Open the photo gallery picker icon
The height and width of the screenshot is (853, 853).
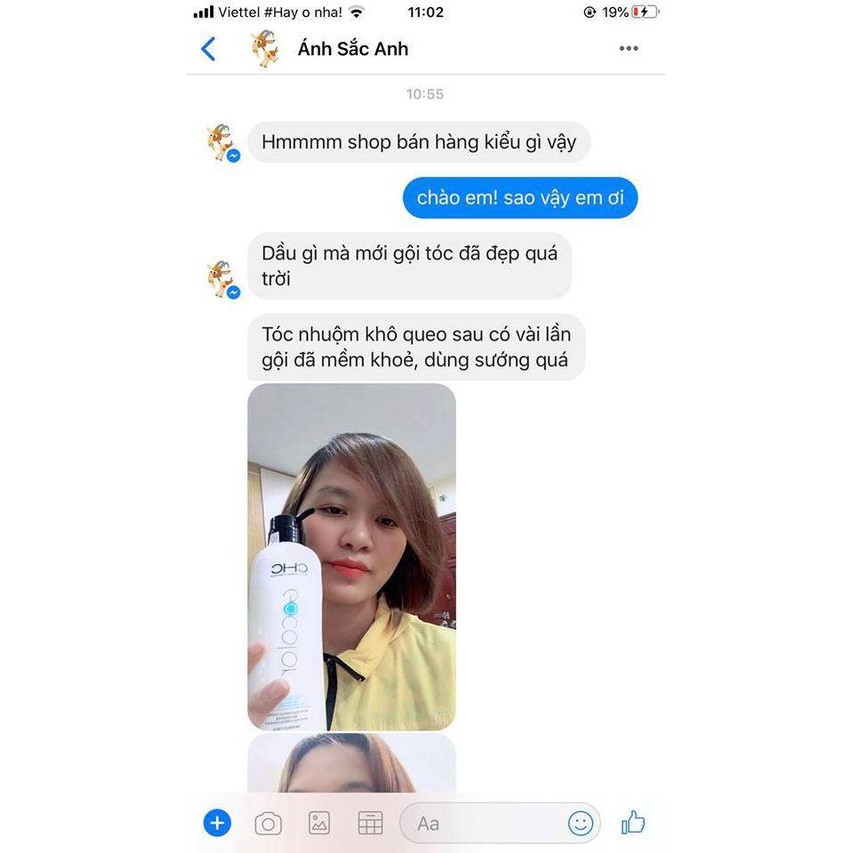click(319, 823)
